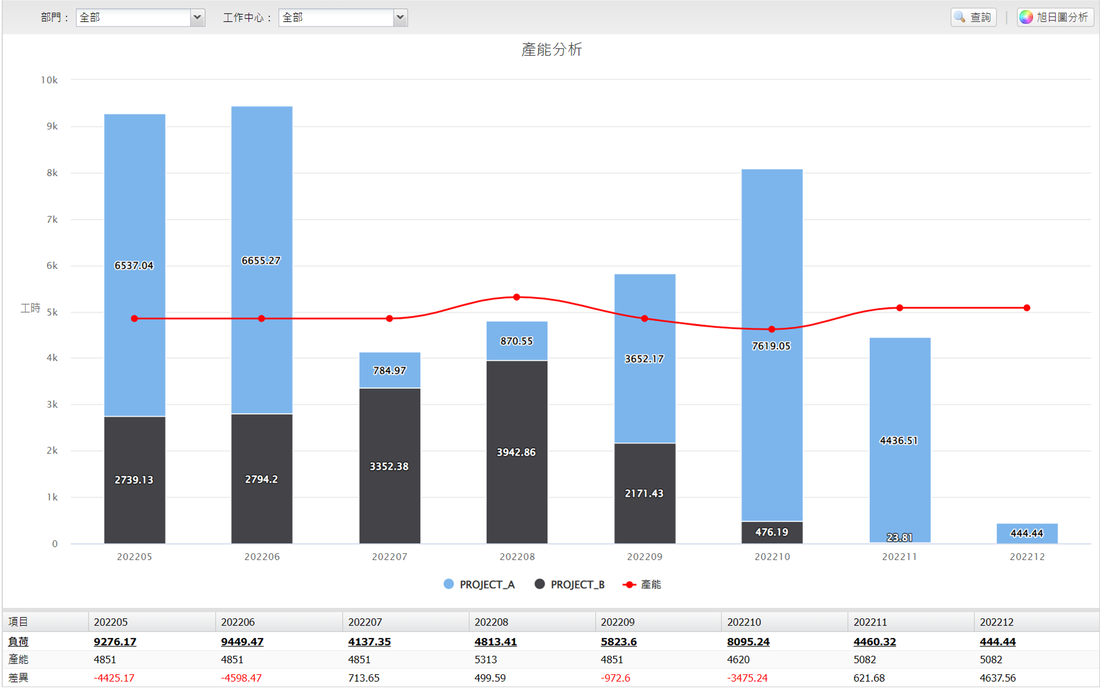This screenshot has width=1100, height=694.
Task: Open load value 8095.24 for 202210
Action: coord(748,642)
